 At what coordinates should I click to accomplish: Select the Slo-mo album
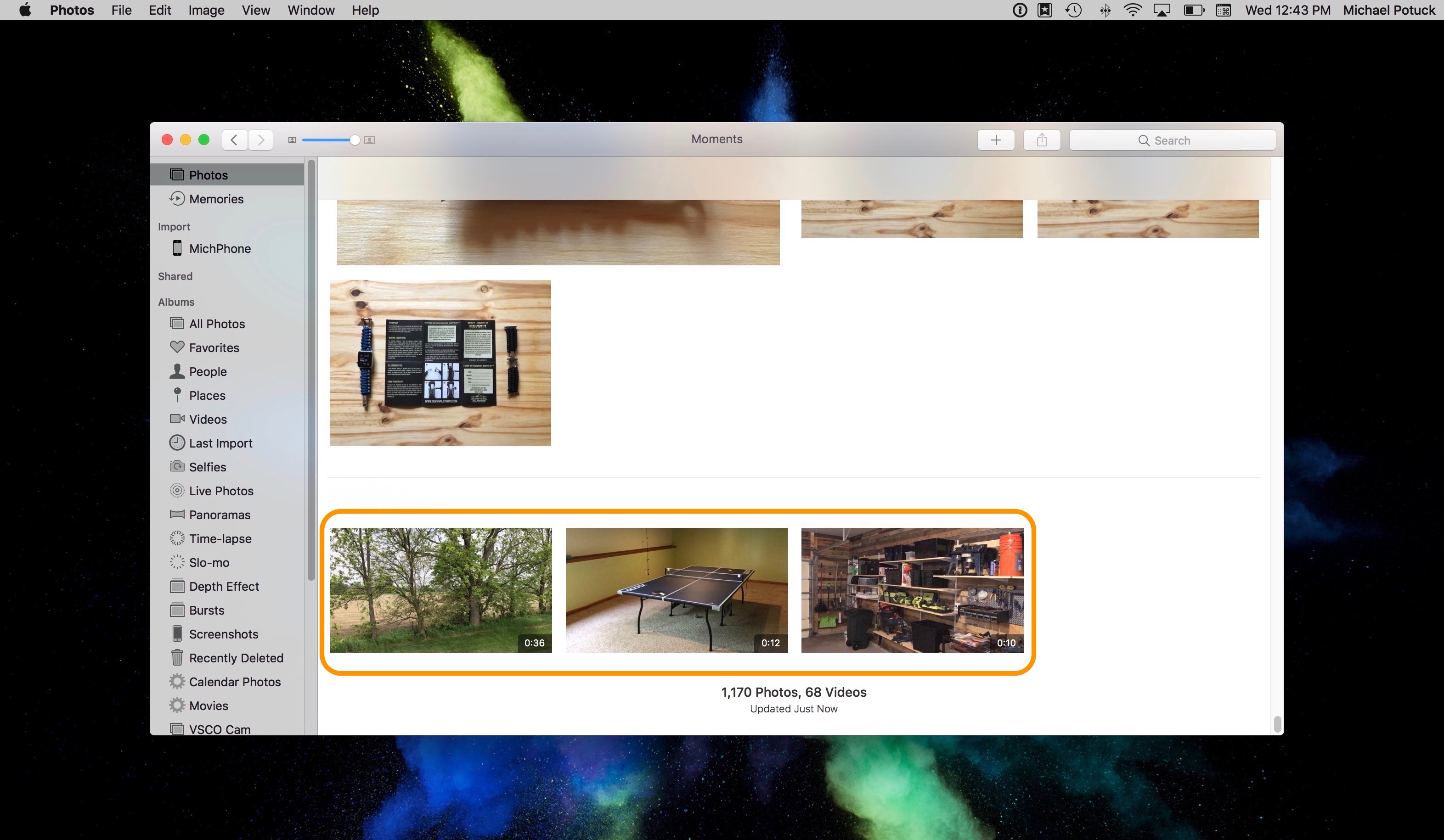click(209, 562)
